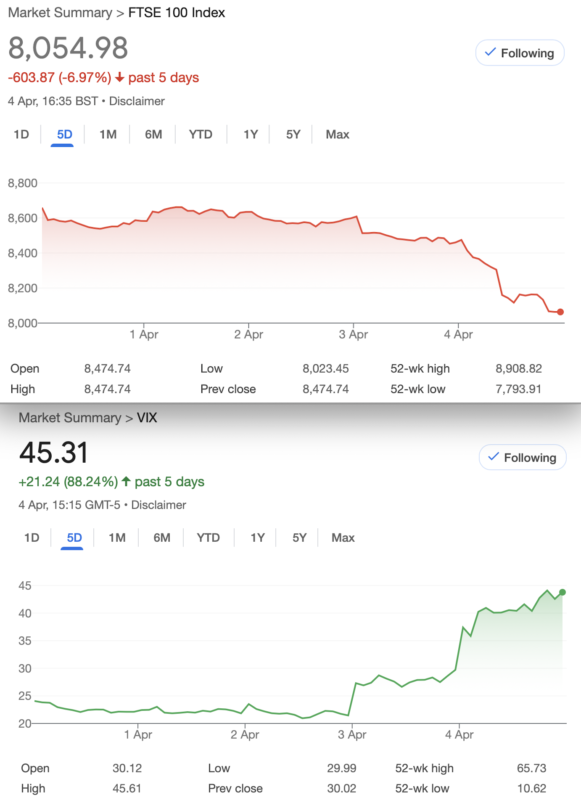The width and height of the screenshot is (581, 800).
Task: Open the Disclaimer link under FTSE 100
Action: tap(137, 101)
